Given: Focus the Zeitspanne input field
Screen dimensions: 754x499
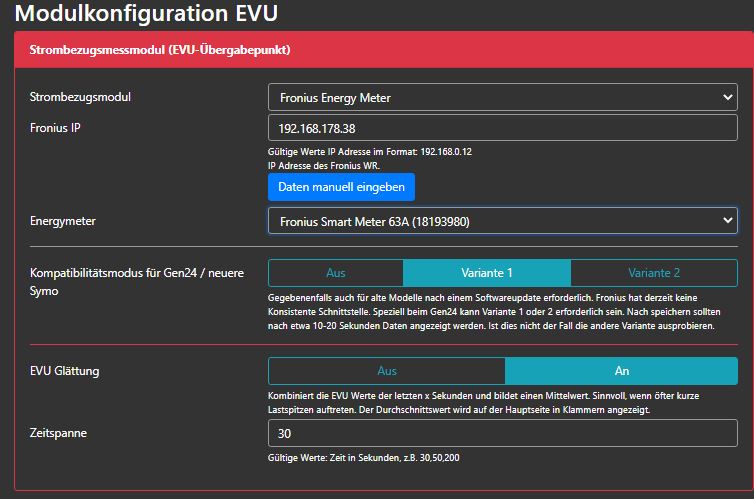Looking at the screenshot, I should tap(502, 434).
